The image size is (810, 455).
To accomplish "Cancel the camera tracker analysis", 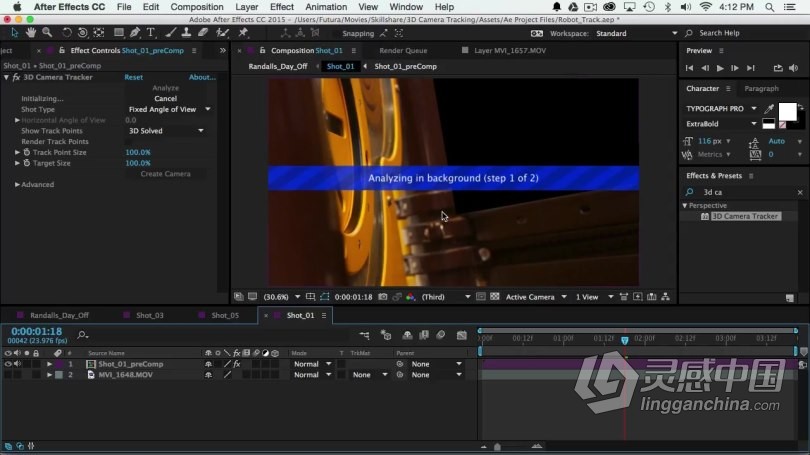I will point(165,99).
